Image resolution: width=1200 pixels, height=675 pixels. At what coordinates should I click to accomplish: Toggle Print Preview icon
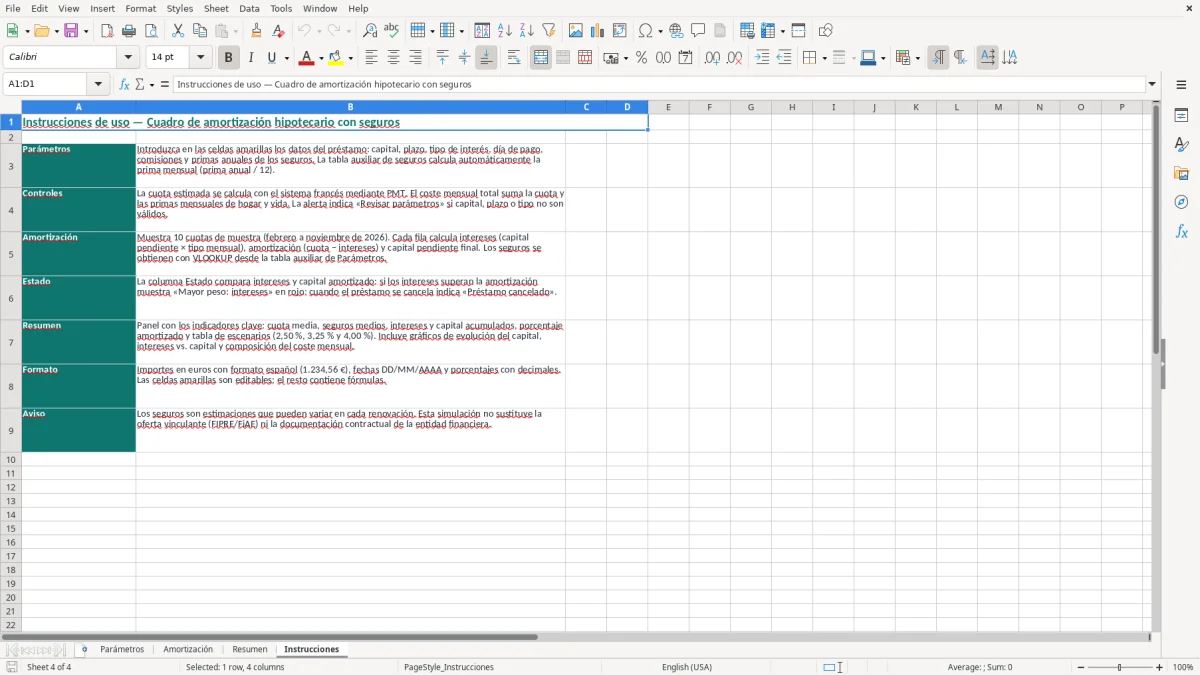[151, 31]
